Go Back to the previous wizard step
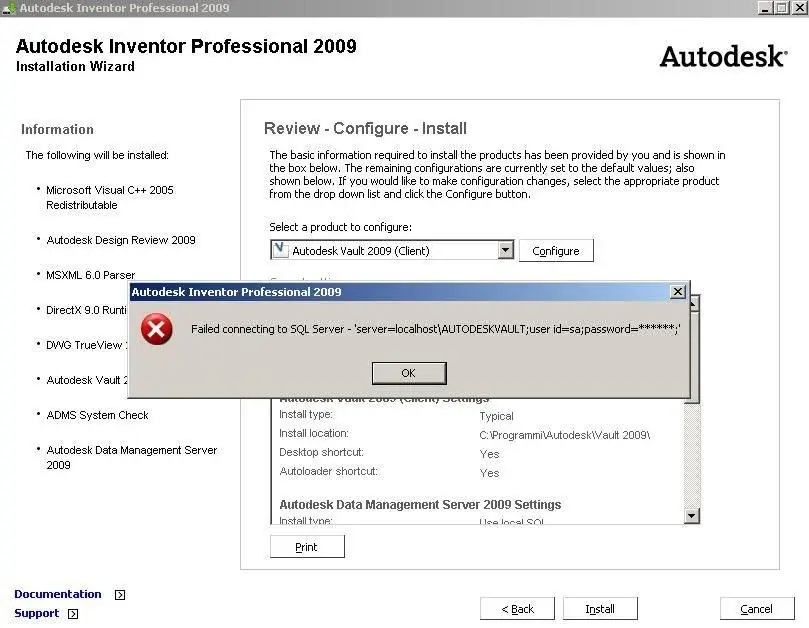The width and height of the screenshot is (809, 628). coord(517,609)
